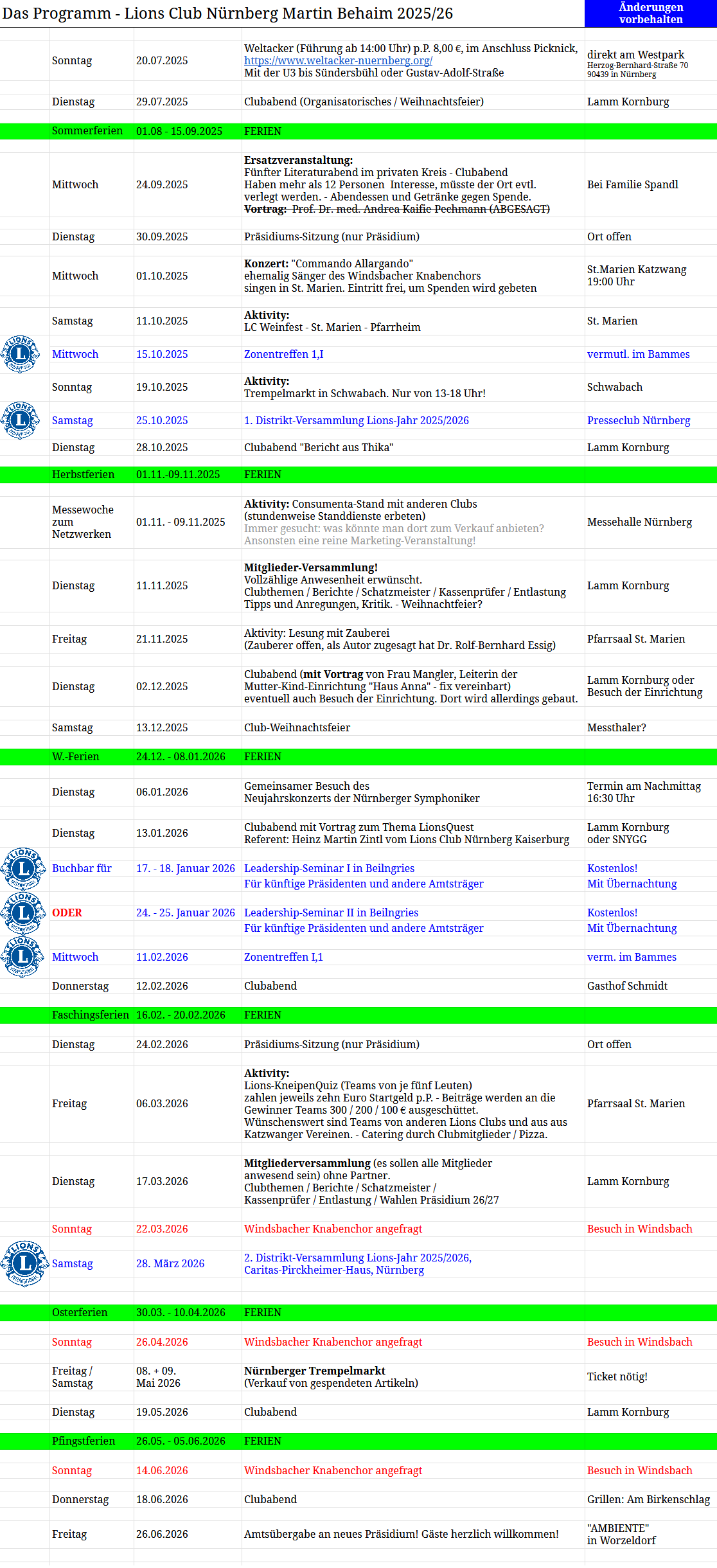The width and height of the screenshot is (717, 1568).
Task: Click the Lions logo beside Leadership-Seminar I
Action: 24,869
